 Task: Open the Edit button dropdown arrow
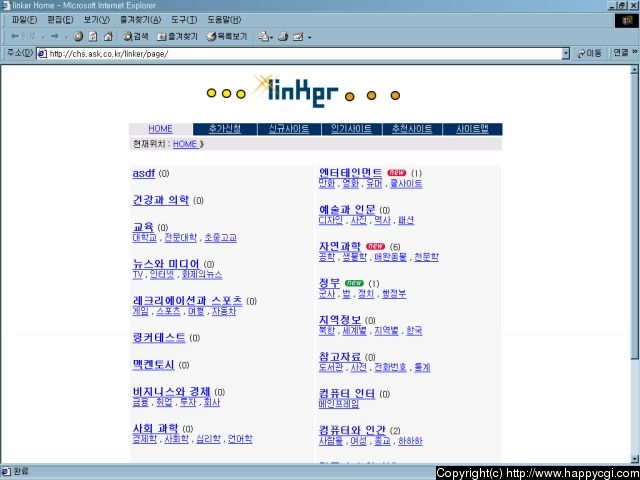309,38
